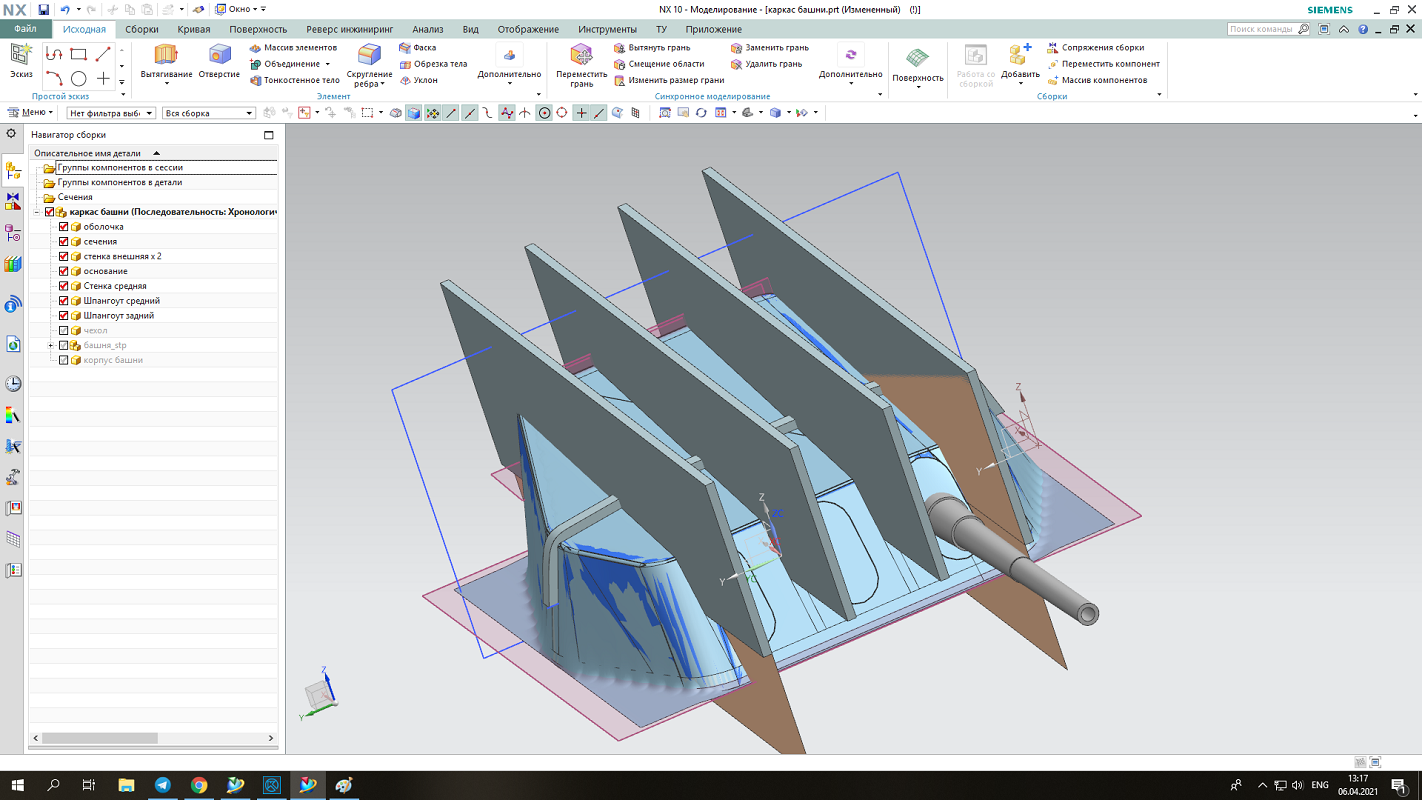Select the Поверхность surface icon
Viewport: 1422px width, 800px height.
click(x=917, y=58)
